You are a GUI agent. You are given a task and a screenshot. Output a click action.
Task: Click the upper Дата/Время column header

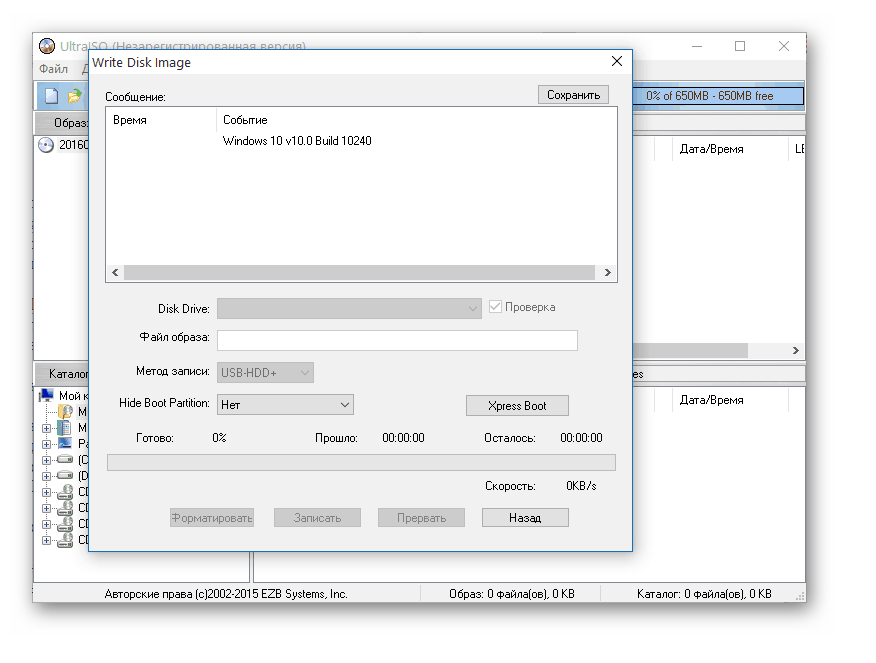click(x=711, y=149)
